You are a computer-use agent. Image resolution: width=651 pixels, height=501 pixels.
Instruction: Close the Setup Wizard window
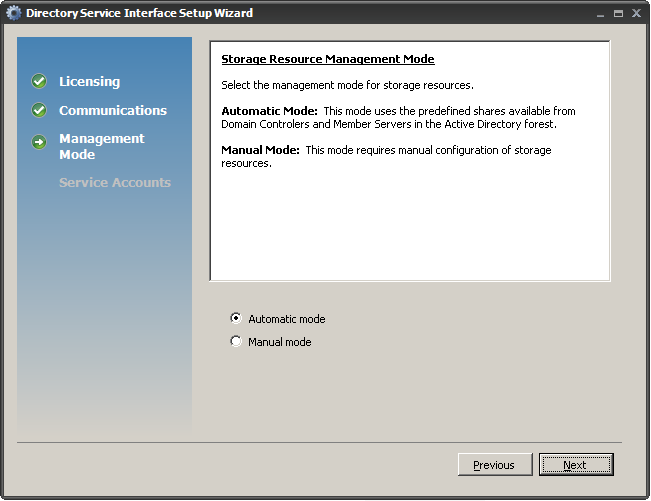point(636,13)
